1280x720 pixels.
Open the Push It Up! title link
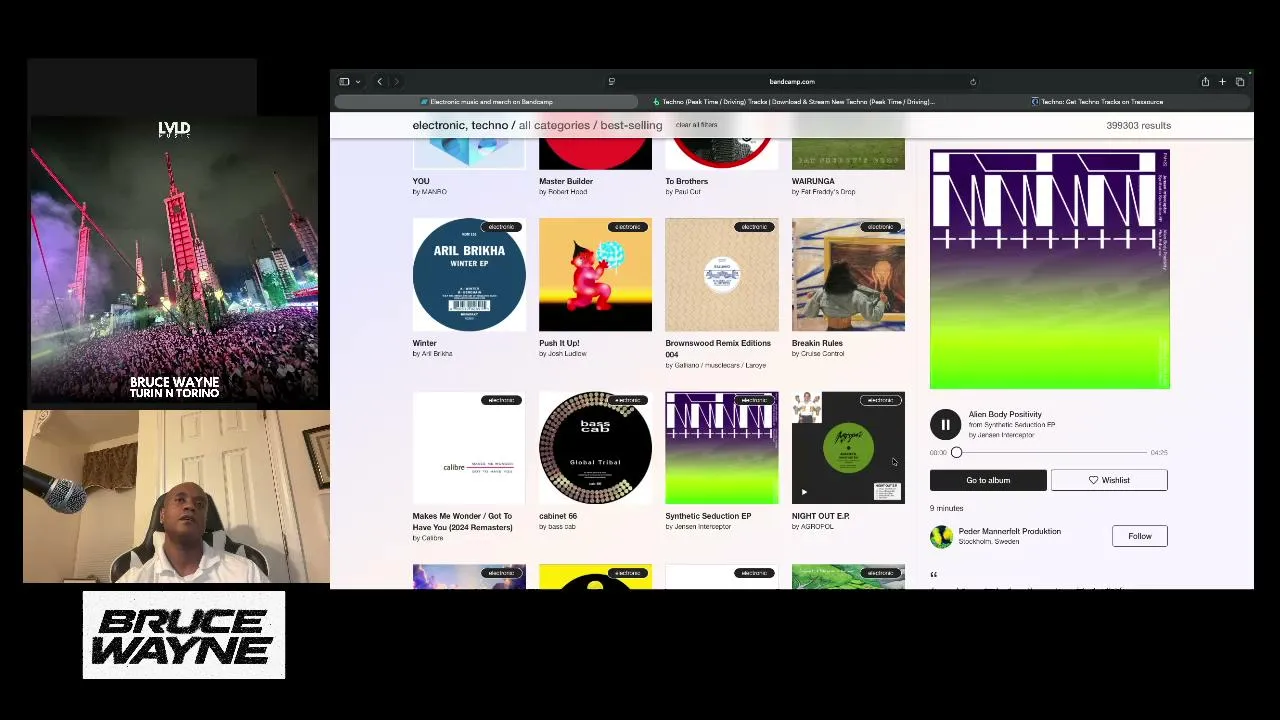pos(559,343)
